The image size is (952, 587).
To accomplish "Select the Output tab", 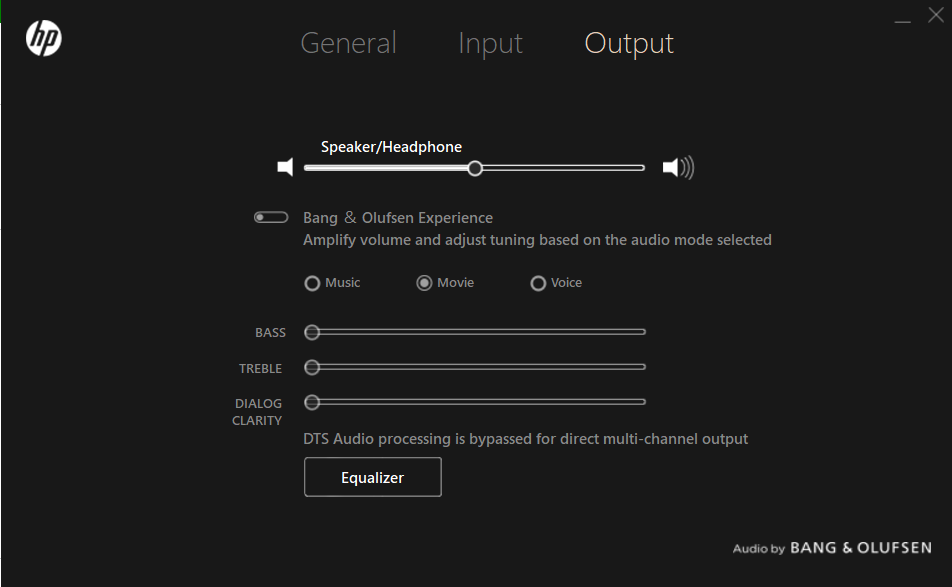I will pos(629,44).
